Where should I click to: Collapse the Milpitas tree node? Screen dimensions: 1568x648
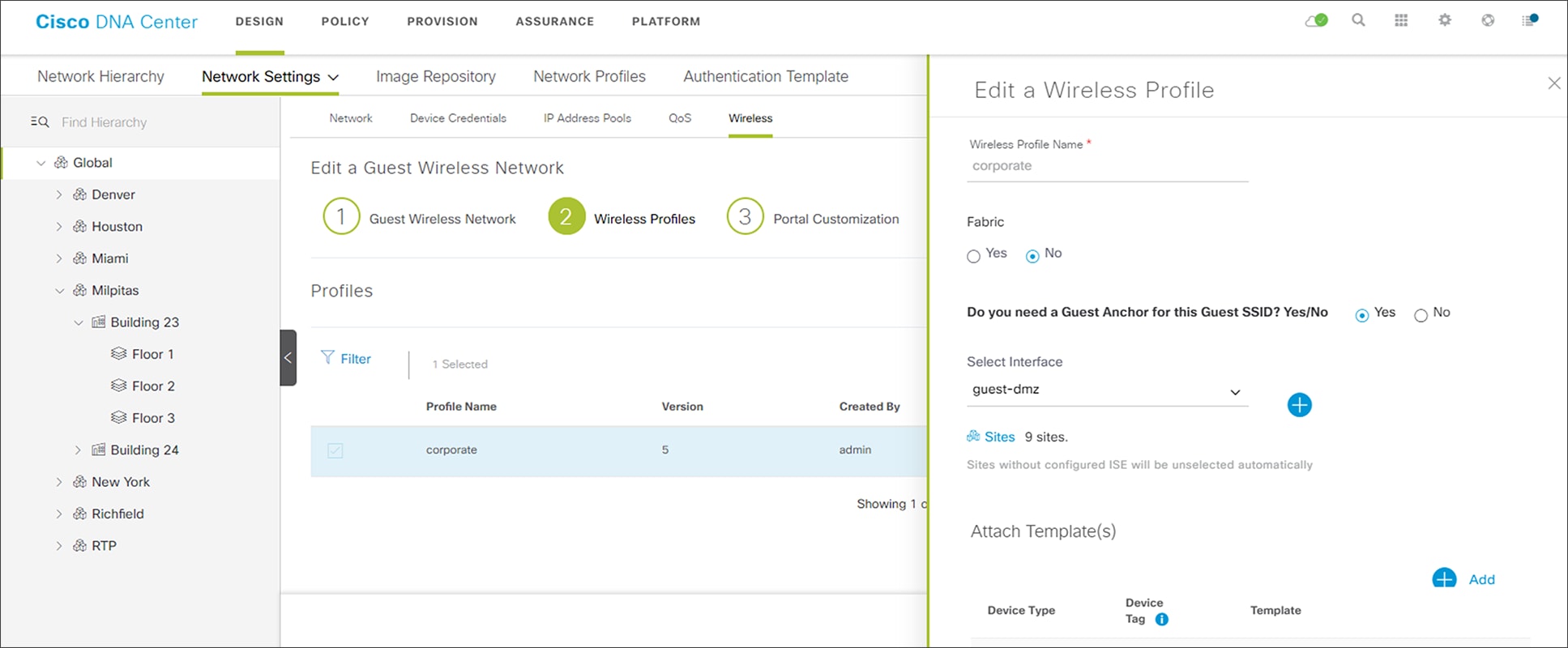[x=59, y=291]
